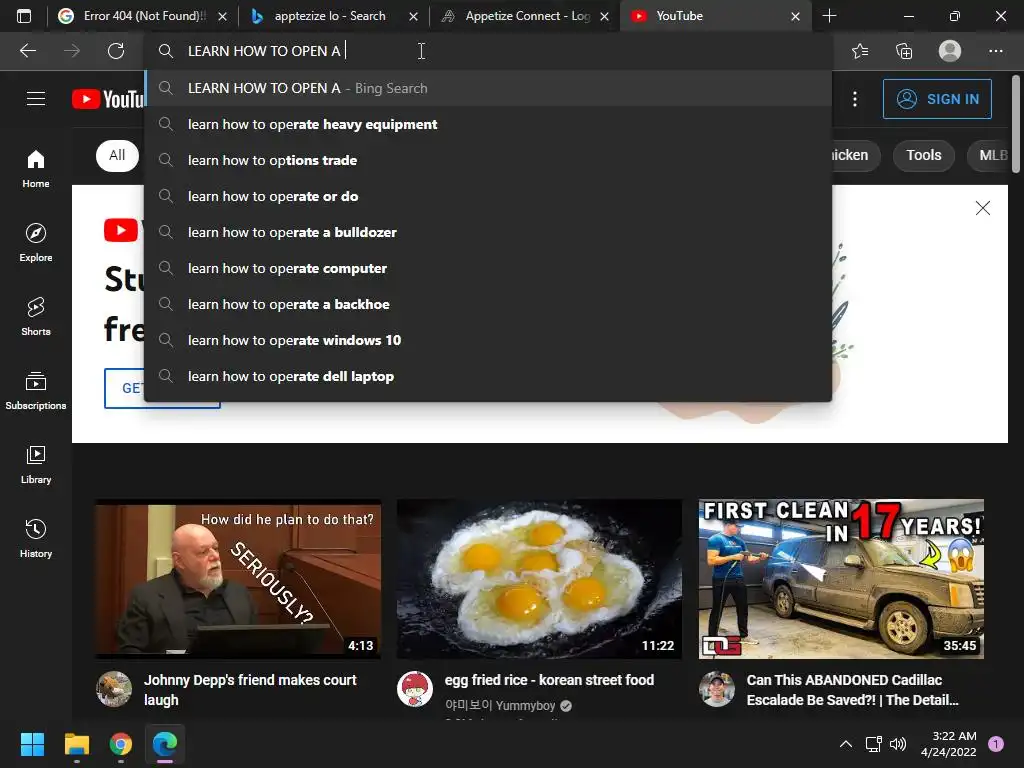The width and height of the screenshot is (1024, 768).
Task: Pick suggestion operate dell laptop
Action: tap(488, 376)
